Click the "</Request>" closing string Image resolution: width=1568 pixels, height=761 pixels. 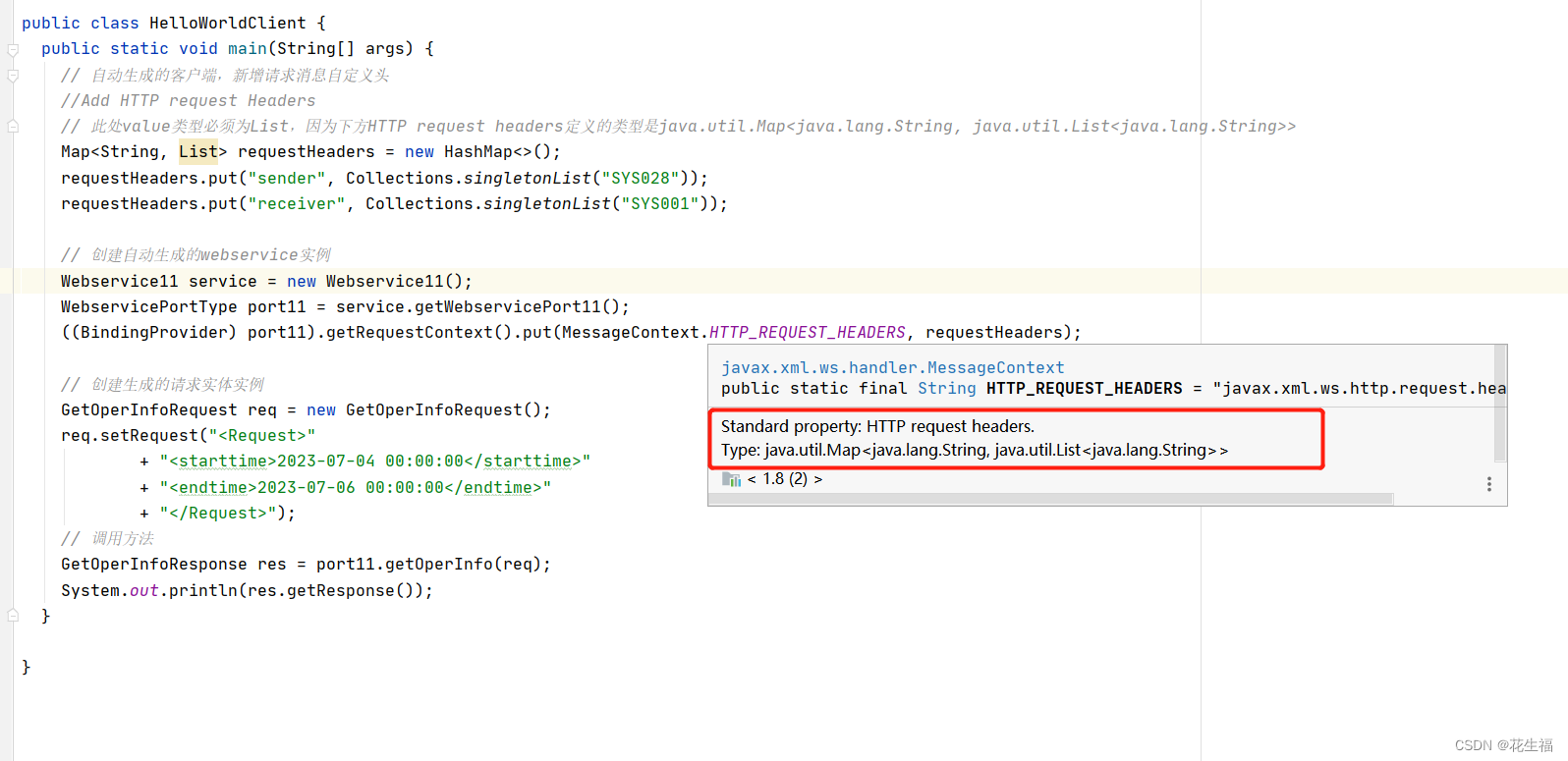point(218,513)
